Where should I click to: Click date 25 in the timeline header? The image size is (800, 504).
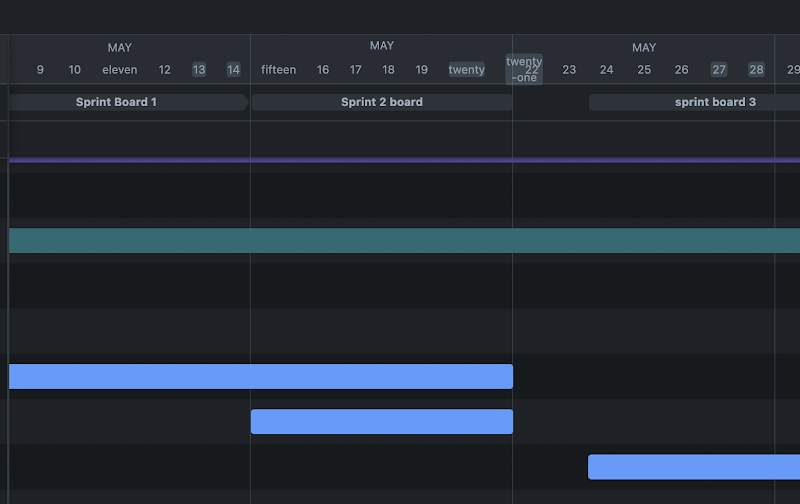[644, 70]
